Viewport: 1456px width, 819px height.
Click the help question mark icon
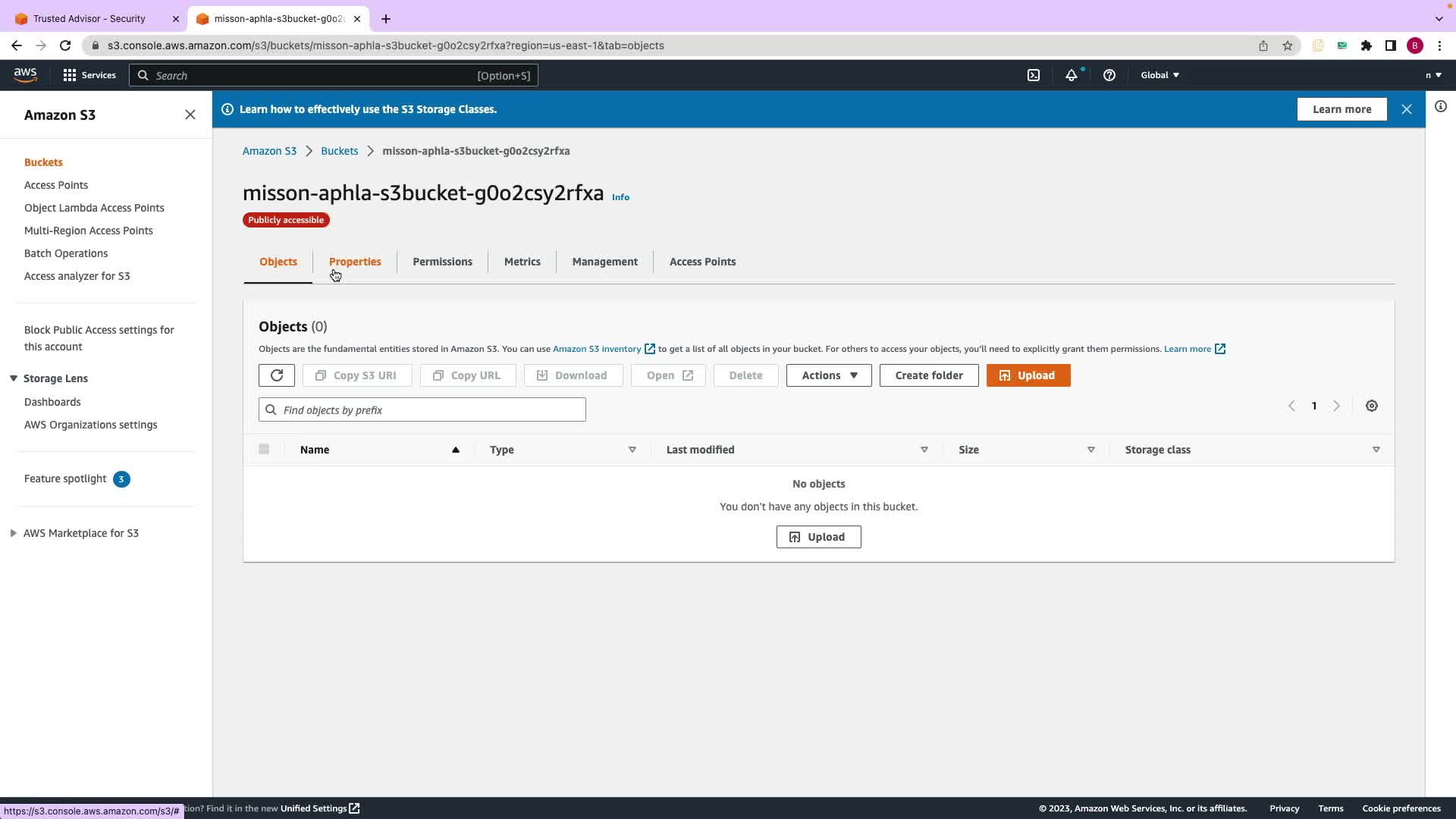[1109, 75]
